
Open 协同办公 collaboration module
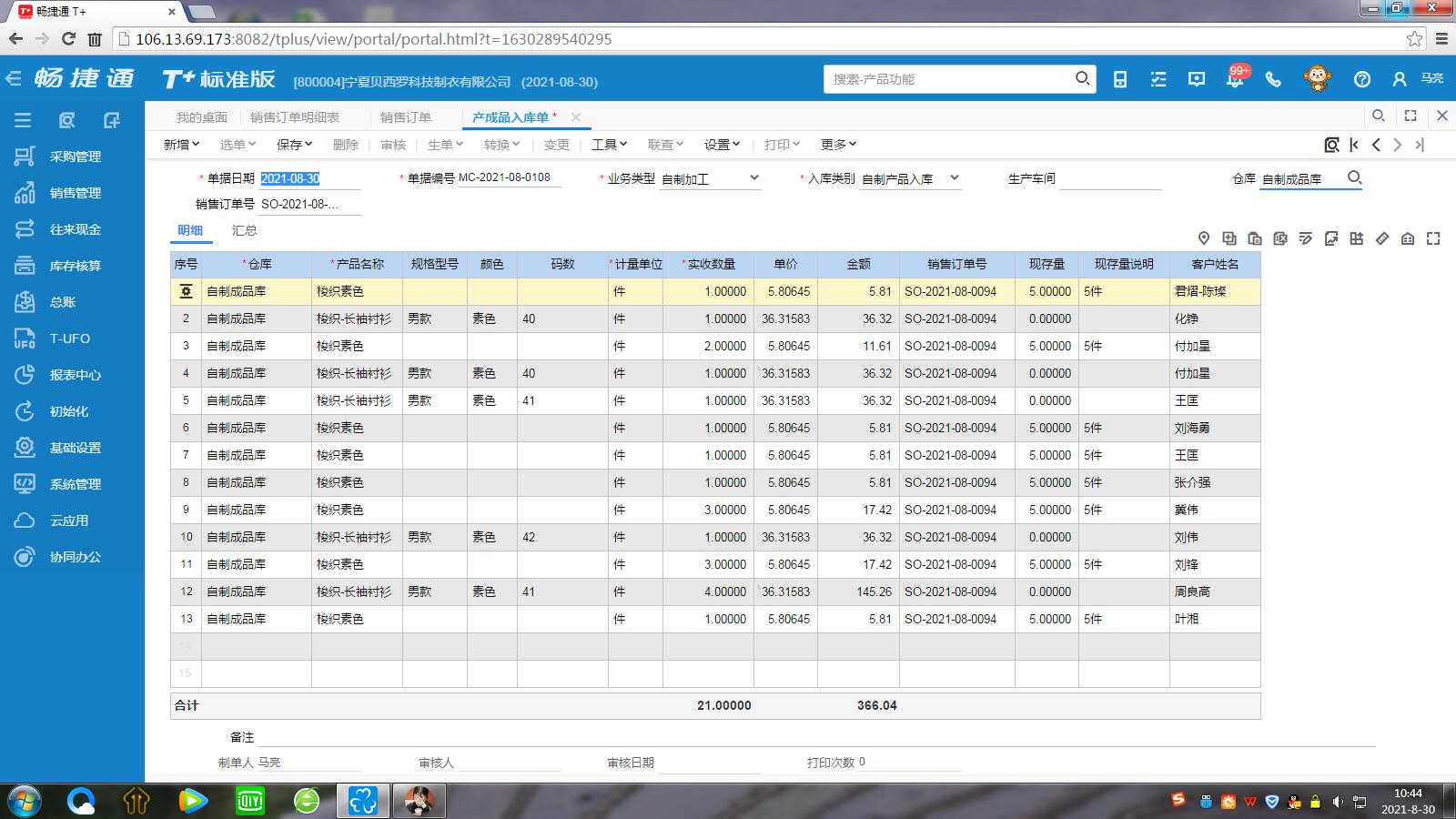coord(75,557)
